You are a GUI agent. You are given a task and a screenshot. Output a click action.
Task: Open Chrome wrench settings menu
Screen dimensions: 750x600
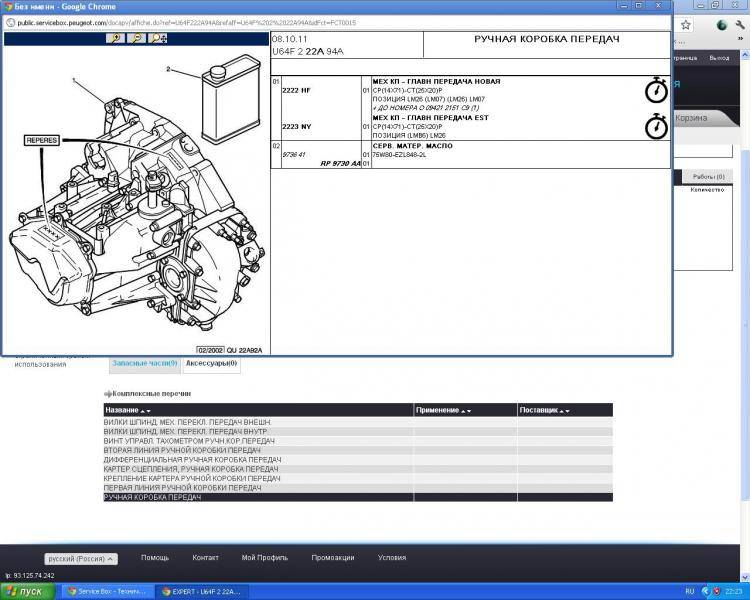(x=738, y=24)
